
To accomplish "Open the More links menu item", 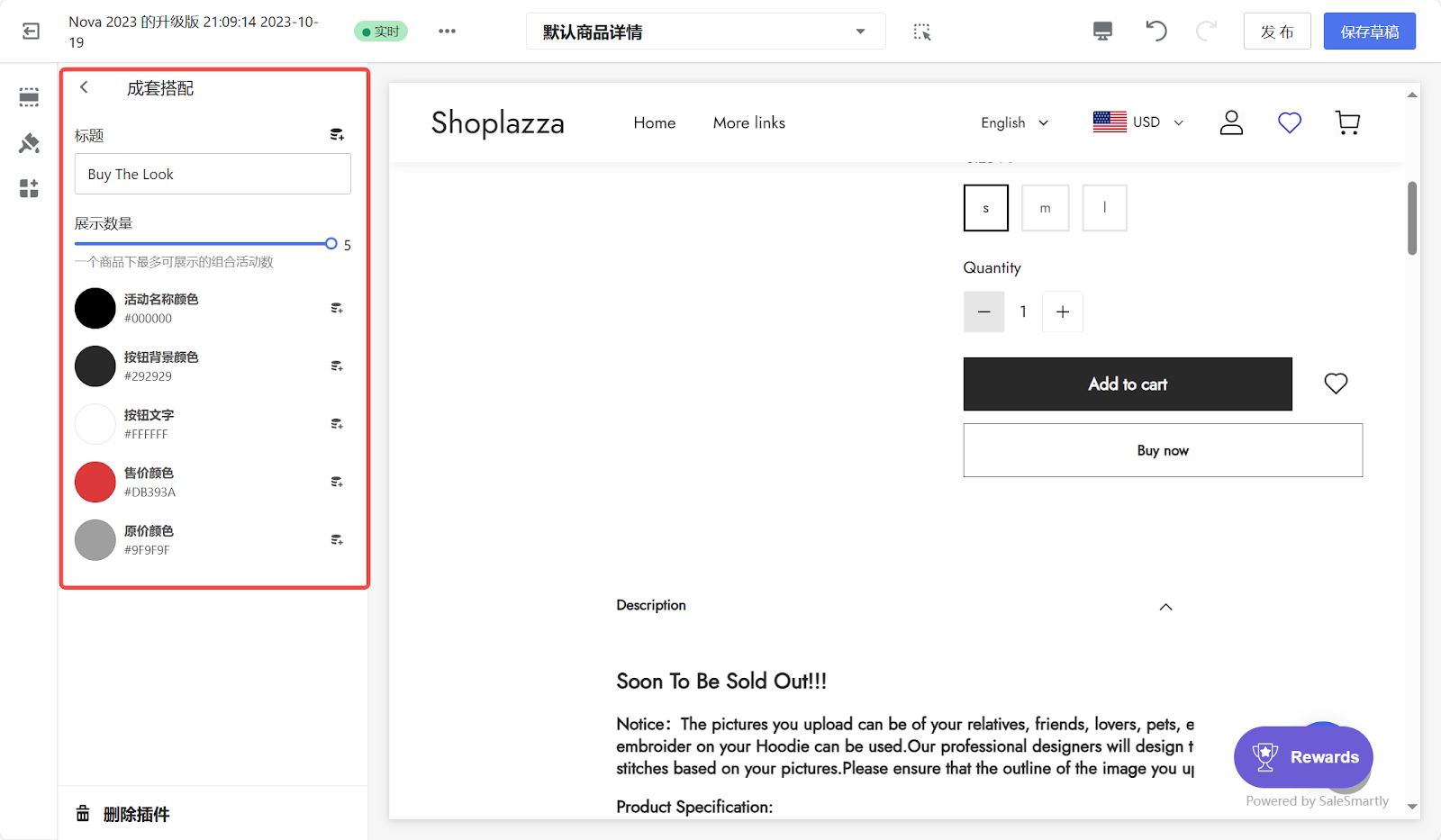I will click(749, 122).
